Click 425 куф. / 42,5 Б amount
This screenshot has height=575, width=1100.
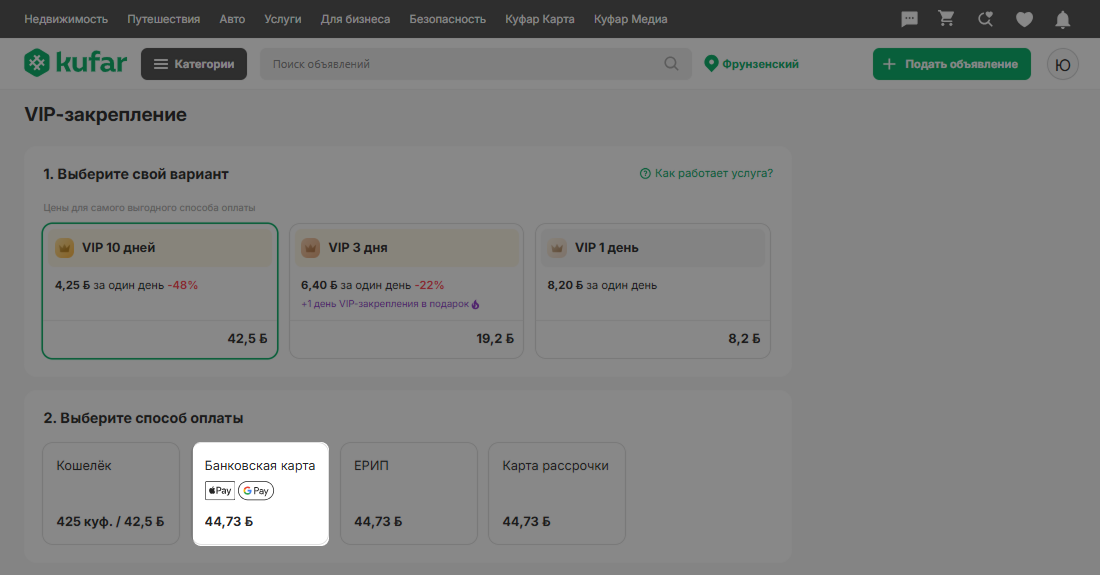(110, 522)
